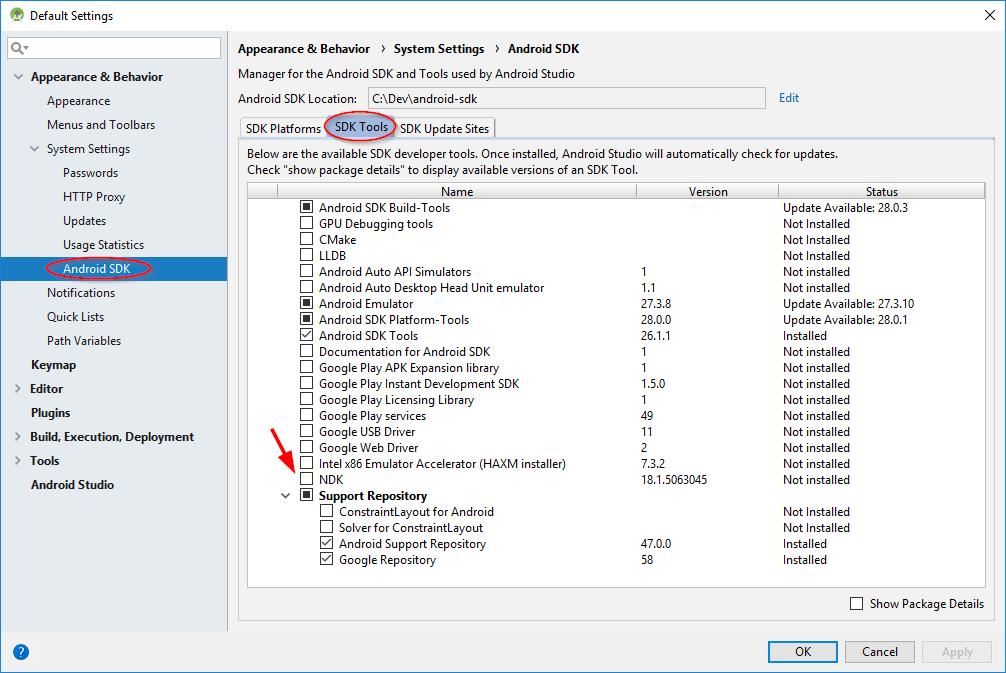Check Intel x86 Emulator Accelerator checkbox
The height and width of the screenshot is (673, 1006).
[x=306, y=463]
